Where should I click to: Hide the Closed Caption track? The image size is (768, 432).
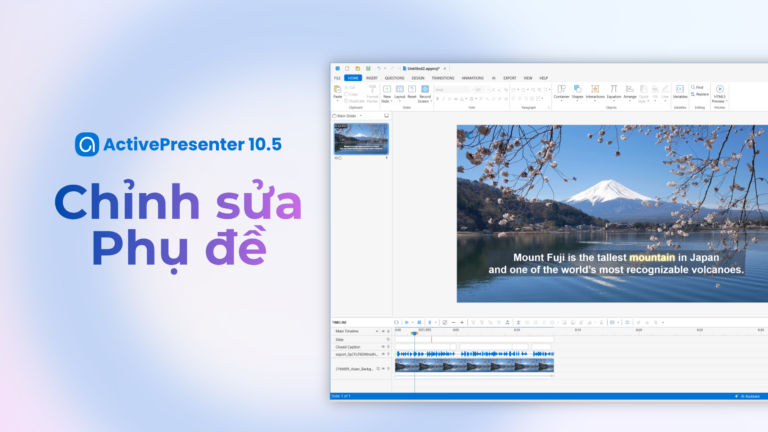pyautogui.click(x=383, y=347)
